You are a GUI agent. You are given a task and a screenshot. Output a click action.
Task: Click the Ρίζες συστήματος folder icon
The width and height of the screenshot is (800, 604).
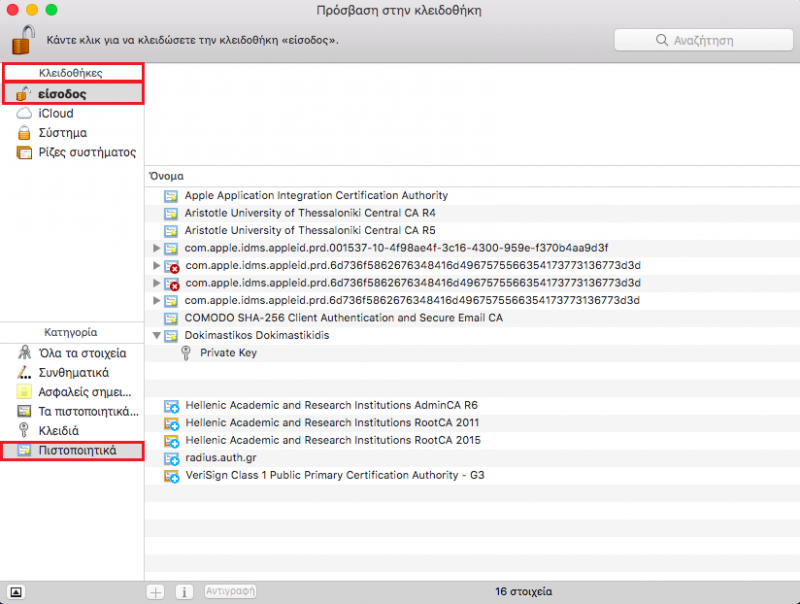[24, 152]
